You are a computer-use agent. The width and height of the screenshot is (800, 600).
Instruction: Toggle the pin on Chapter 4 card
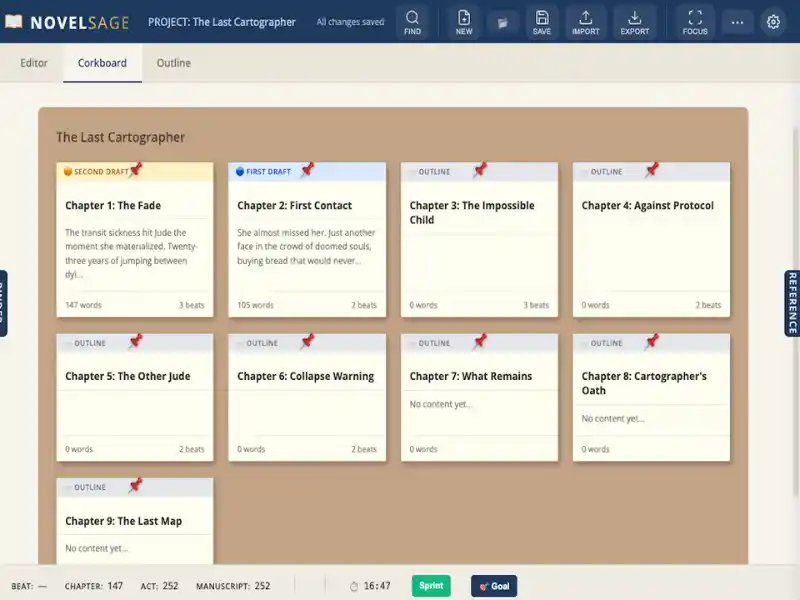click(652, 170)
